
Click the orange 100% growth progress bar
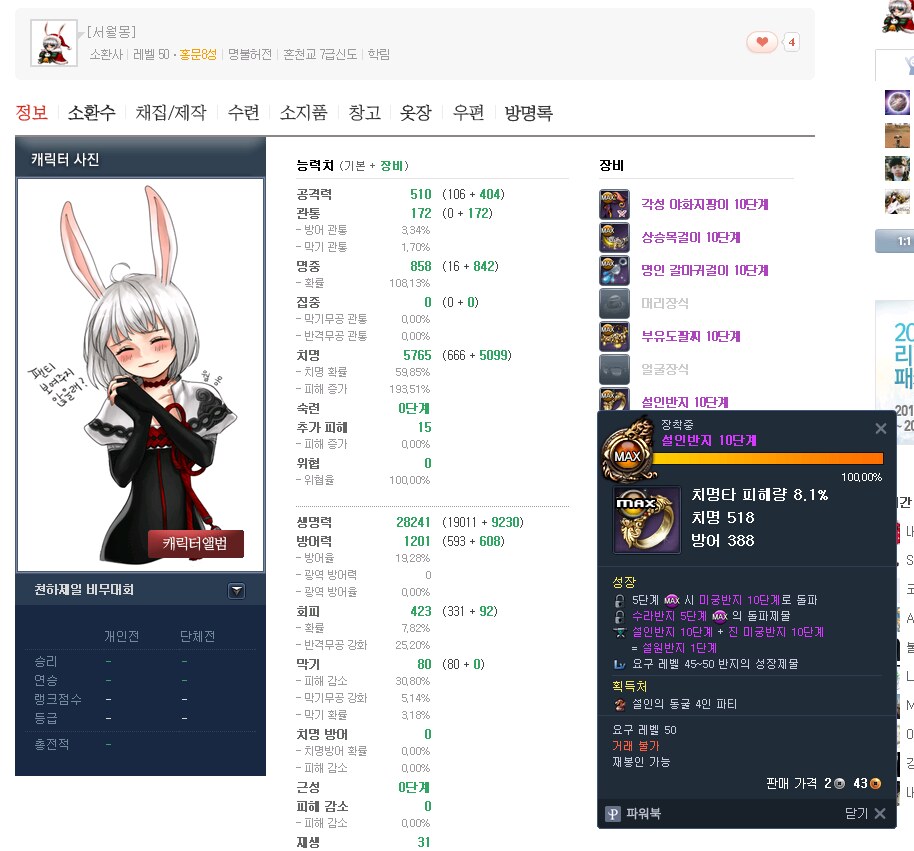pos(767,459)
